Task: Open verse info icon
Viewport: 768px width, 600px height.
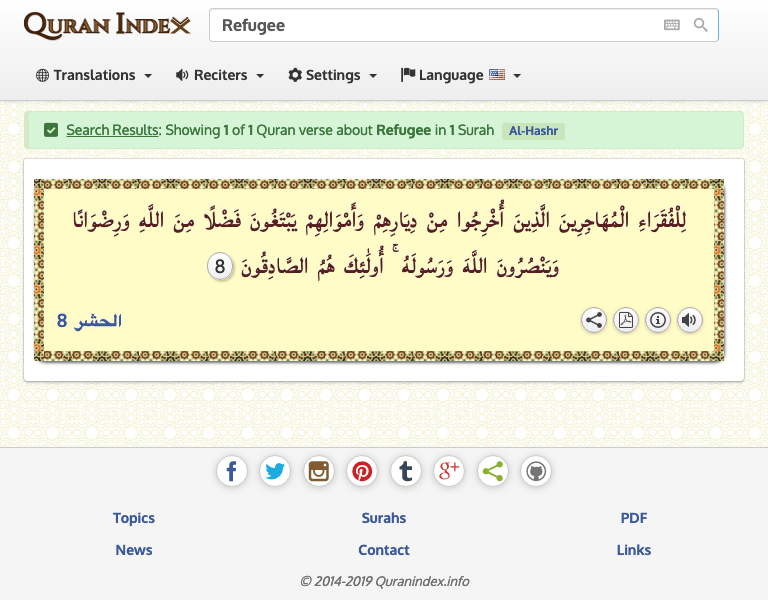Action: point(657,320)
